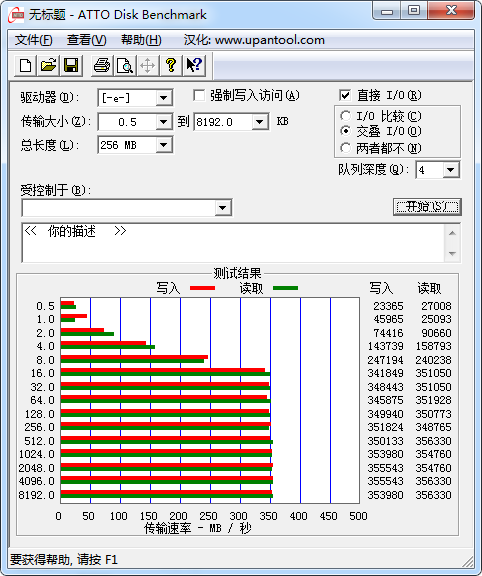
Task: Select 两者都不 radio button
Action: 345,148
